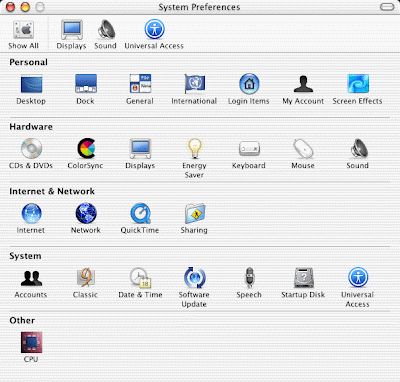This screenshot has width=400, height=382.
Task: Open the Classic preferences icon
Action: 86,277
